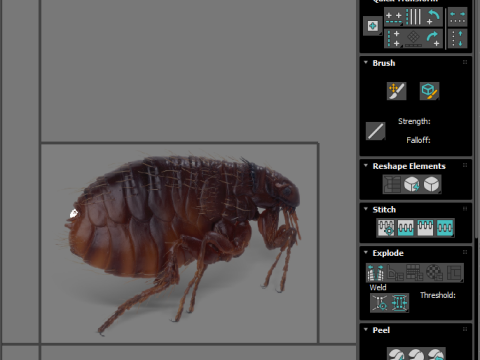This screenshot has height=360, width=480.
Task: Click Flatten by Smoothing Group icon
Action: point(415,273)
